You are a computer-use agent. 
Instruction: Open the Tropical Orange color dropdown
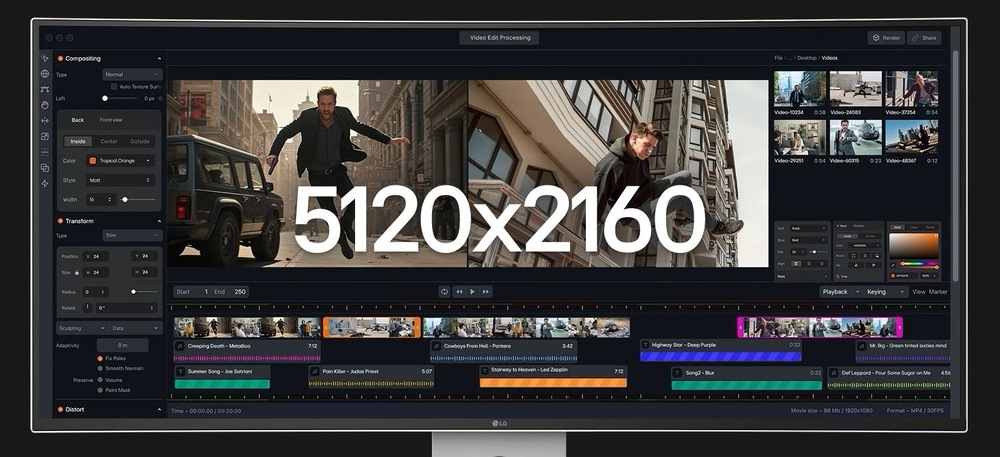pyautogui.click(x=121, y=161)
